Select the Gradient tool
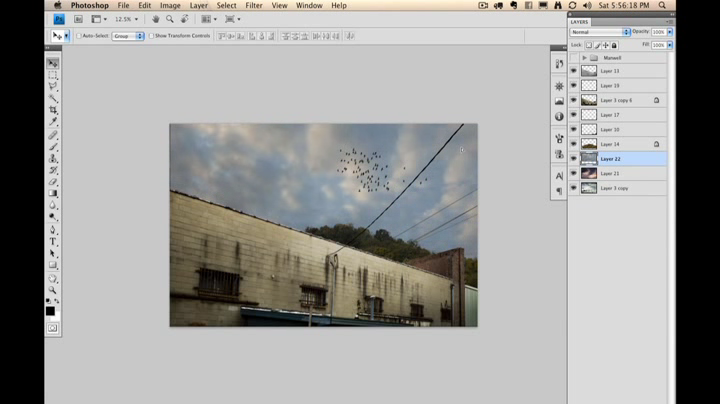This screenshot has width=720, height=404. click(x=53, y=194)
